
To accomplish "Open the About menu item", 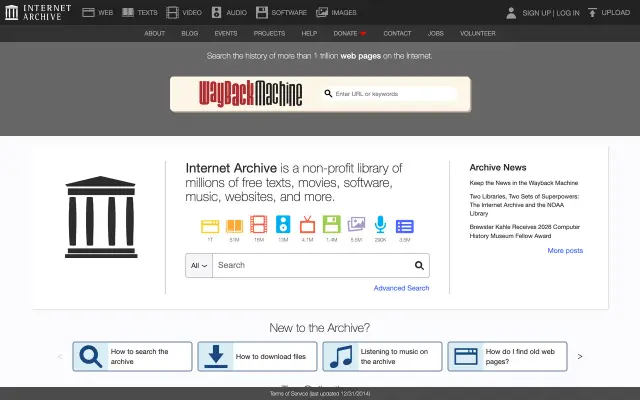I will point(155,33).
